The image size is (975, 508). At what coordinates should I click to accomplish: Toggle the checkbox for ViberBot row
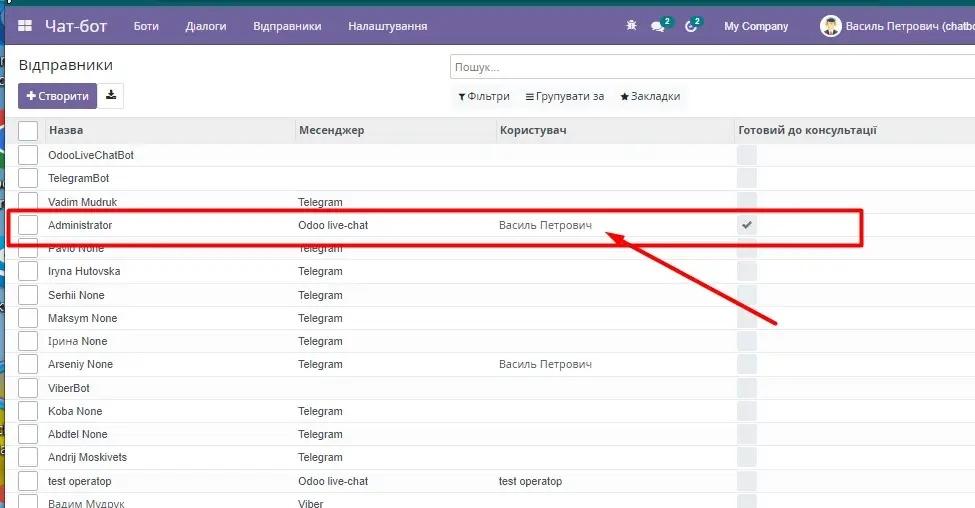point(28,388)
